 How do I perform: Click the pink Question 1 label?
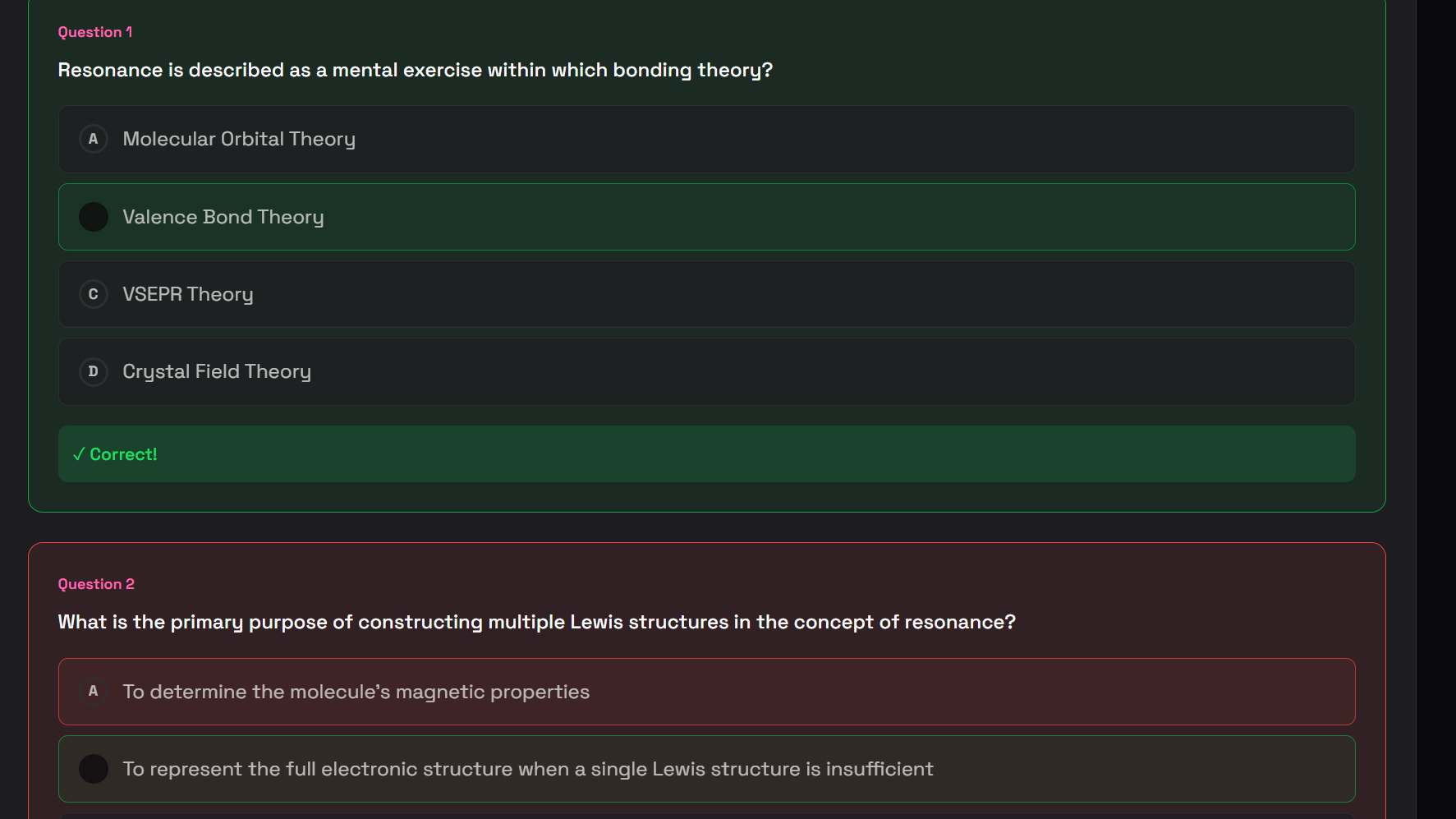pos(95,32)
